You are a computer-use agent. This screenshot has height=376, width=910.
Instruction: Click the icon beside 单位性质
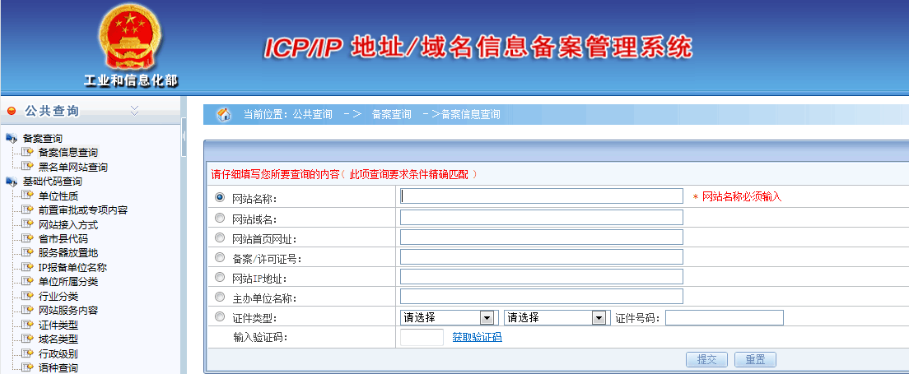27,195
